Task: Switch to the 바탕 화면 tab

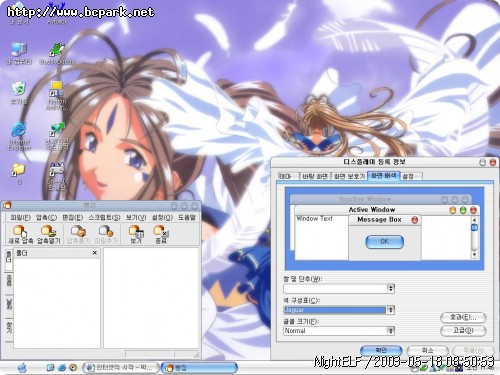Action: point(315,176)
